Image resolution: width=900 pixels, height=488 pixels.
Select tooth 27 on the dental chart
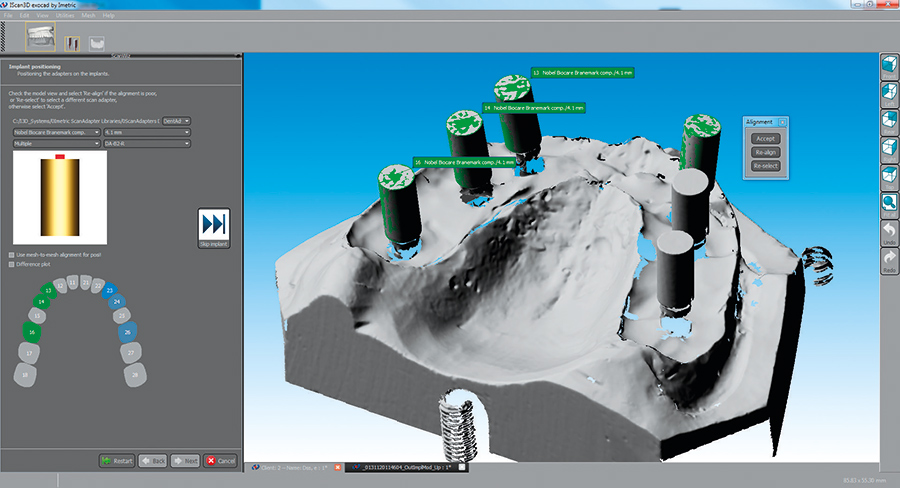tap(131, 353)
